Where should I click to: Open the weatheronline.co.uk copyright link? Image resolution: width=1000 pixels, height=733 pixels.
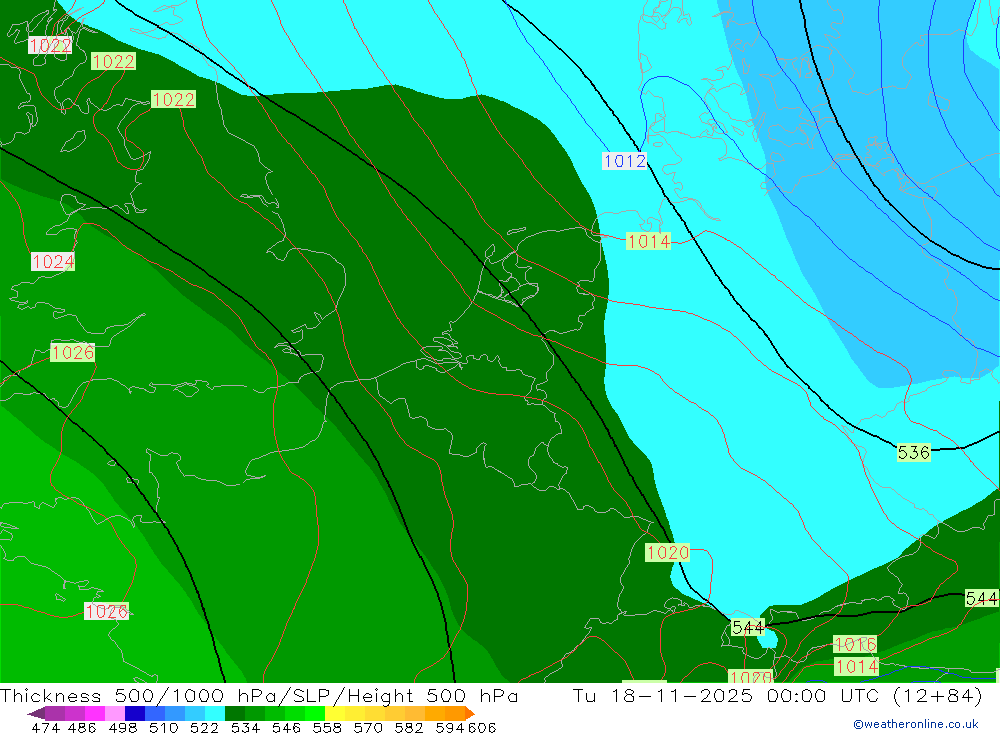(x=916, y=724)
